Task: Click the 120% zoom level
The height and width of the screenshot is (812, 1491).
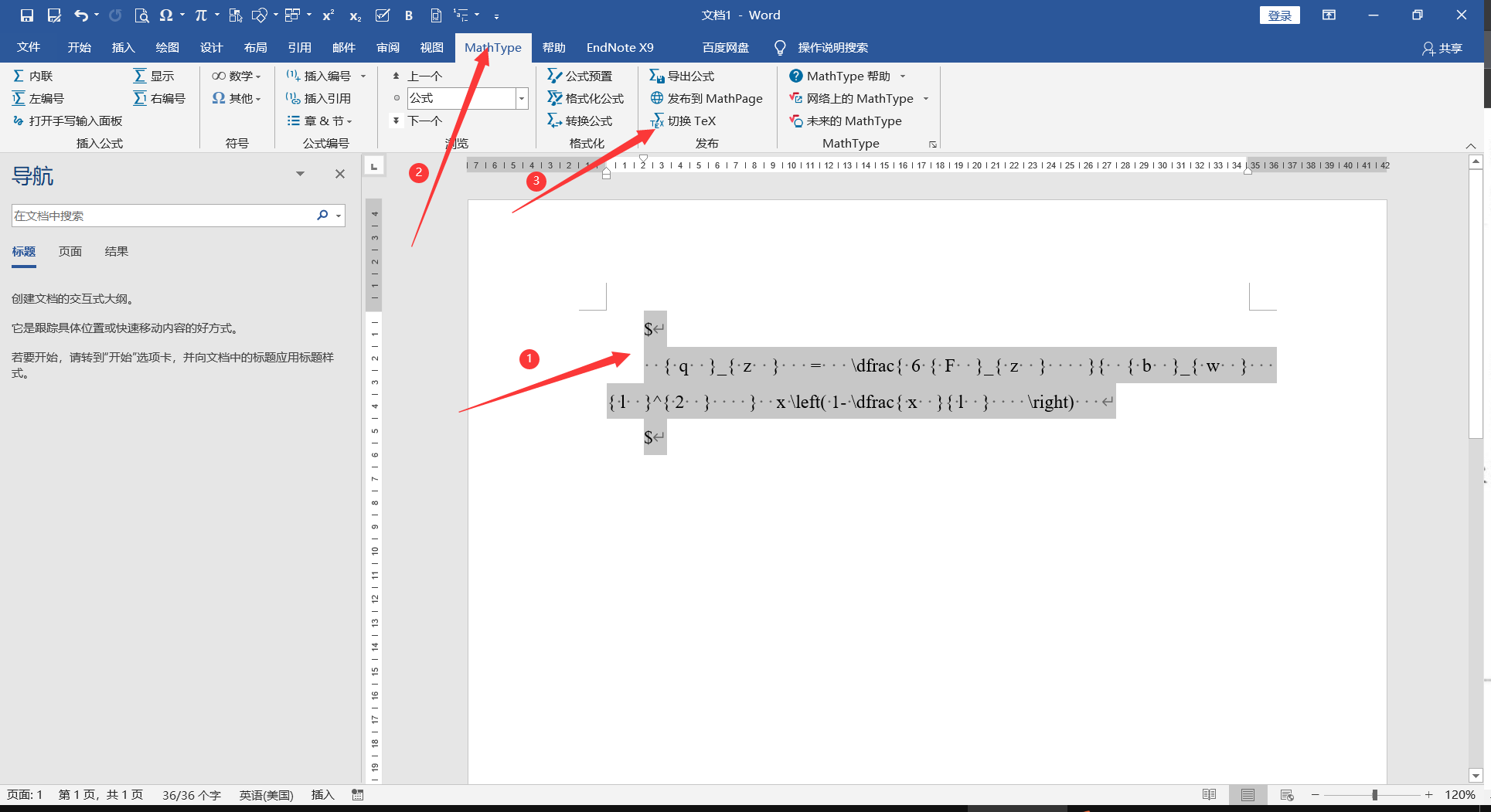Action: click(x=1460, y=795)
